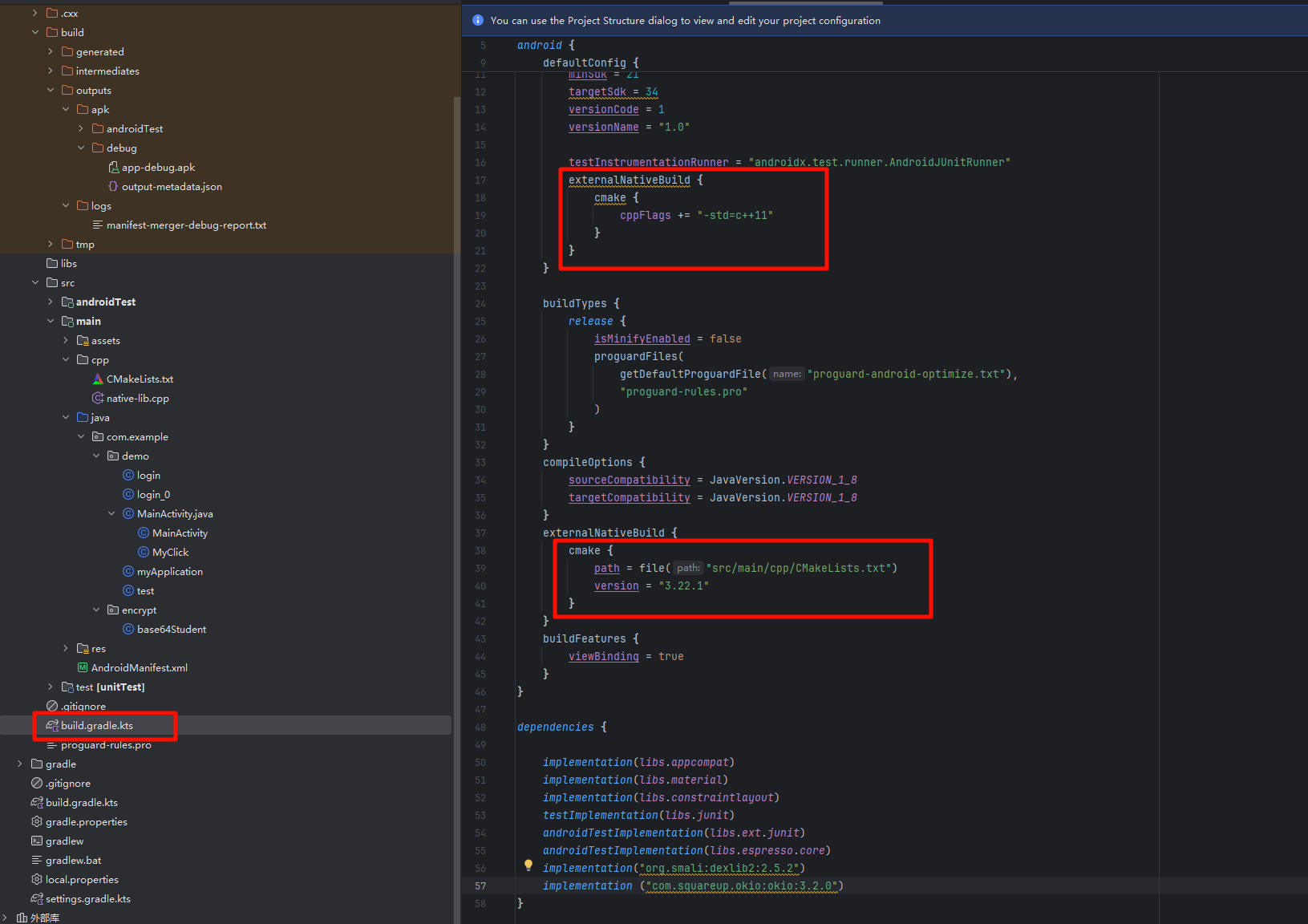
Task: Click the gradle.properties gear icon
Action: [37, 822]
